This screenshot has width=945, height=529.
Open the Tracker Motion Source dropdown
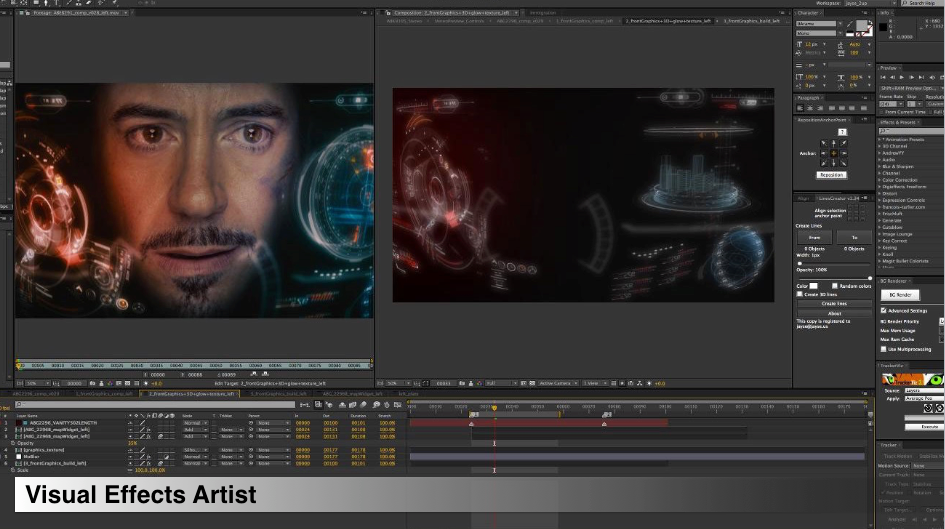pyautogui.click(x=926, y=466)
